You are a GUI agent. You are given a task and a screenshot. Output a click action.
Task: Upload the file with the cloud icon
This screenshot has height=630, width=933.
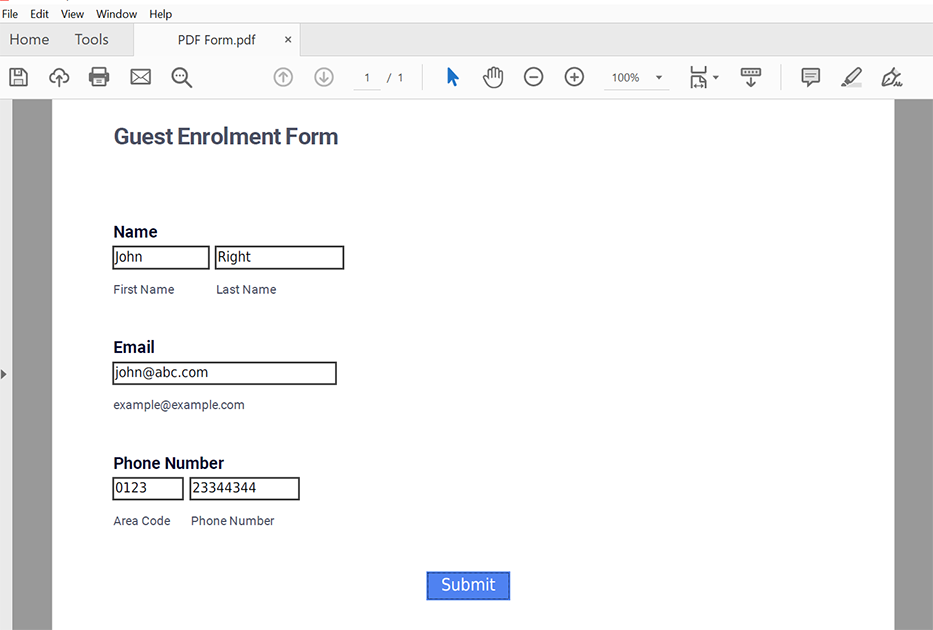click(59, 77)
